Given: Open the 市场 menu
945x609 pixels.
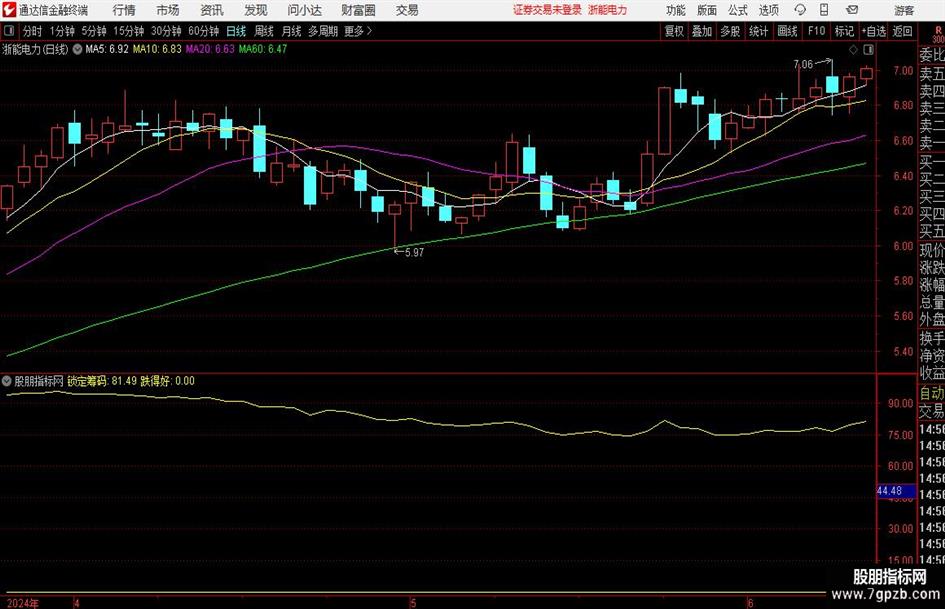Looking at the screenshot, I should [168, 10].
